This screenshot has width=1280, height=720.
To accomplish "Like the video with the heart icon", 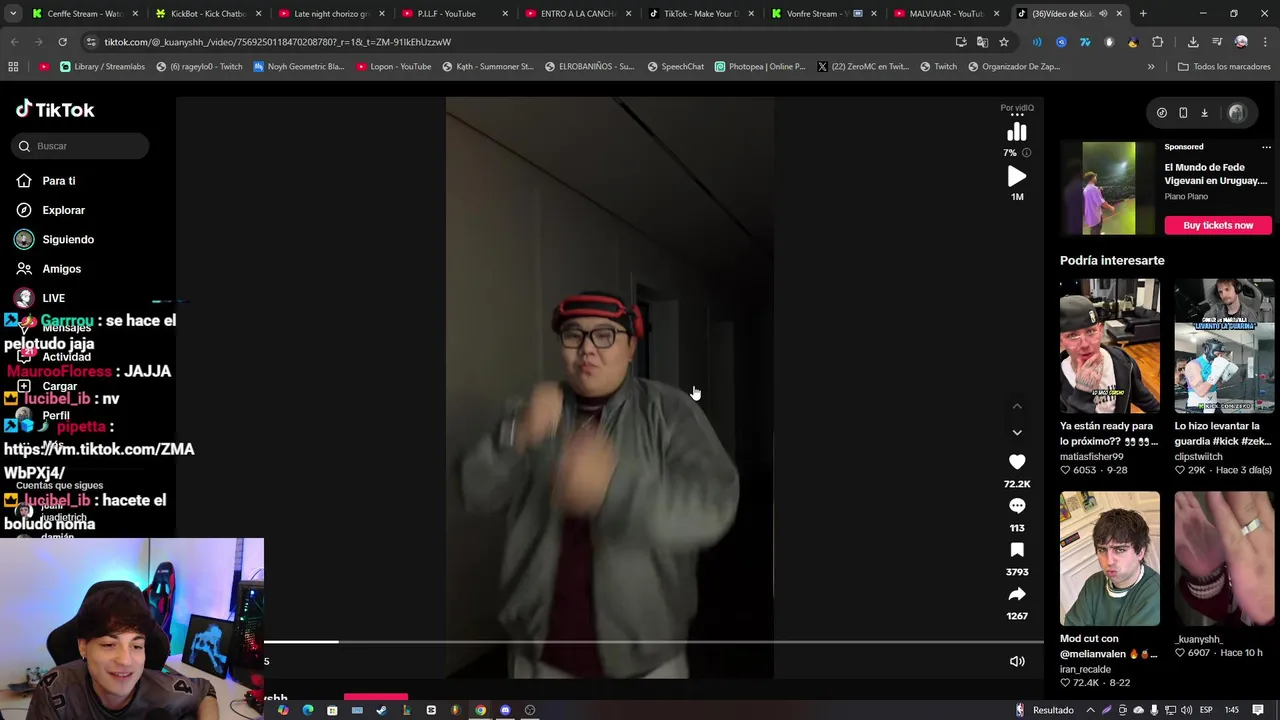I will [x=1017, y=462].
